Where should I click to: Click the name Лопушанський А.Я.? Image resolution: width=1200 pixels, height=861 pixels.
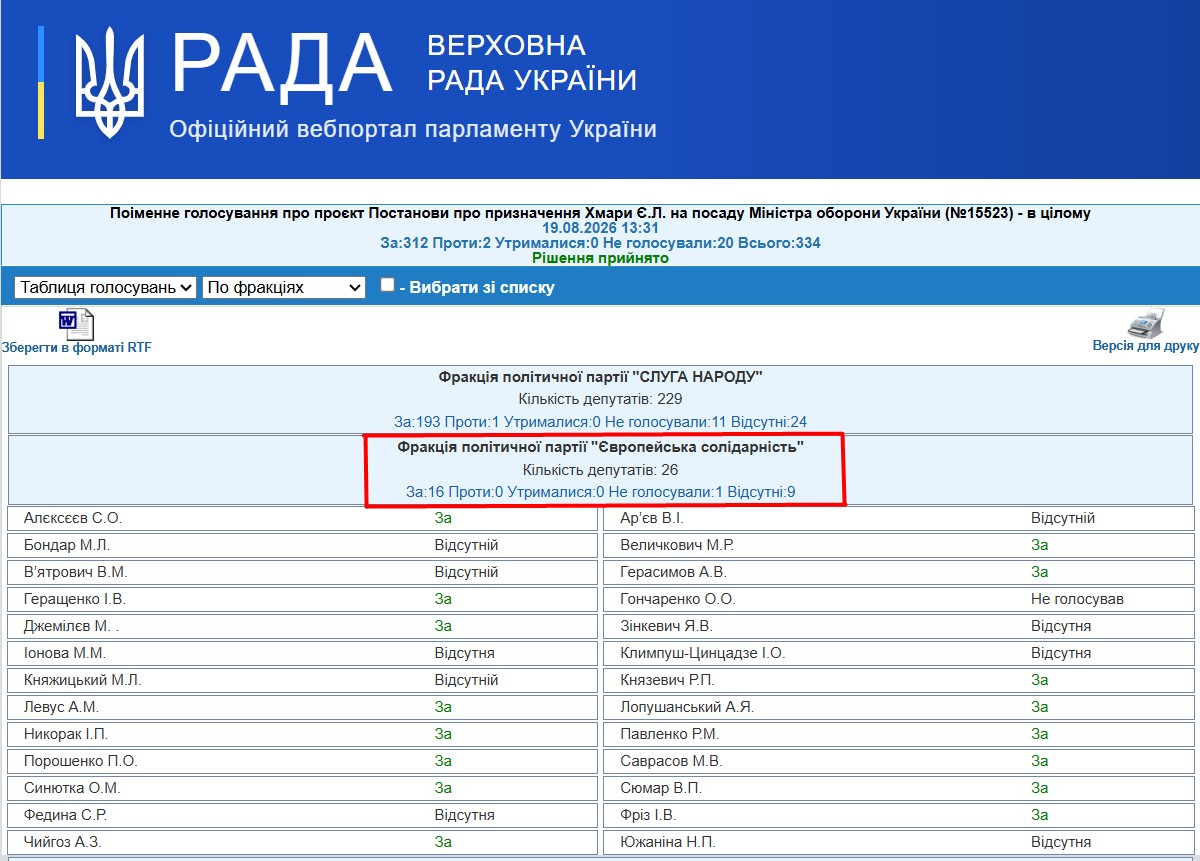(x=687, y=707)
